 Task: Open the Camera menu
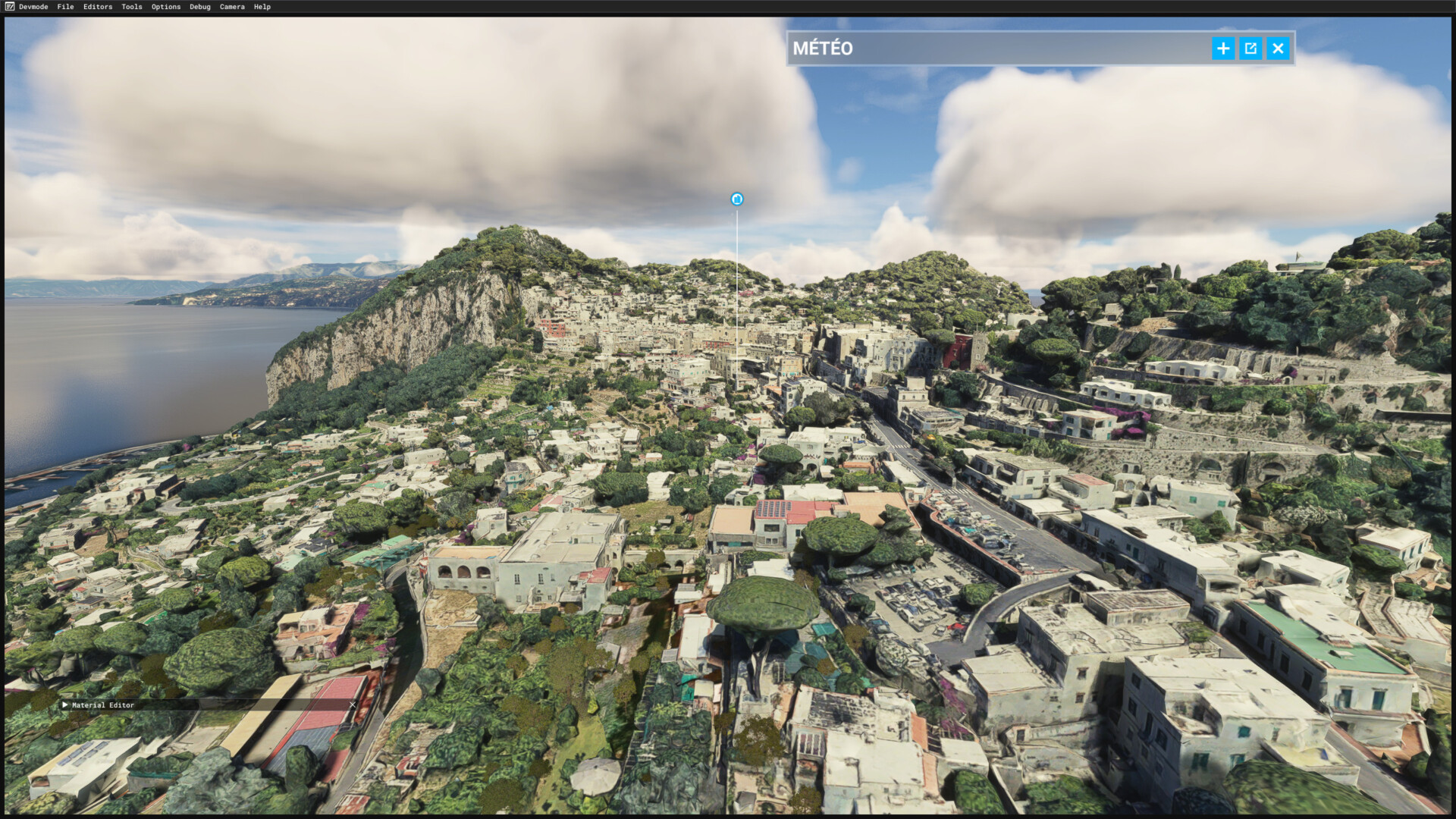point(232,7)
